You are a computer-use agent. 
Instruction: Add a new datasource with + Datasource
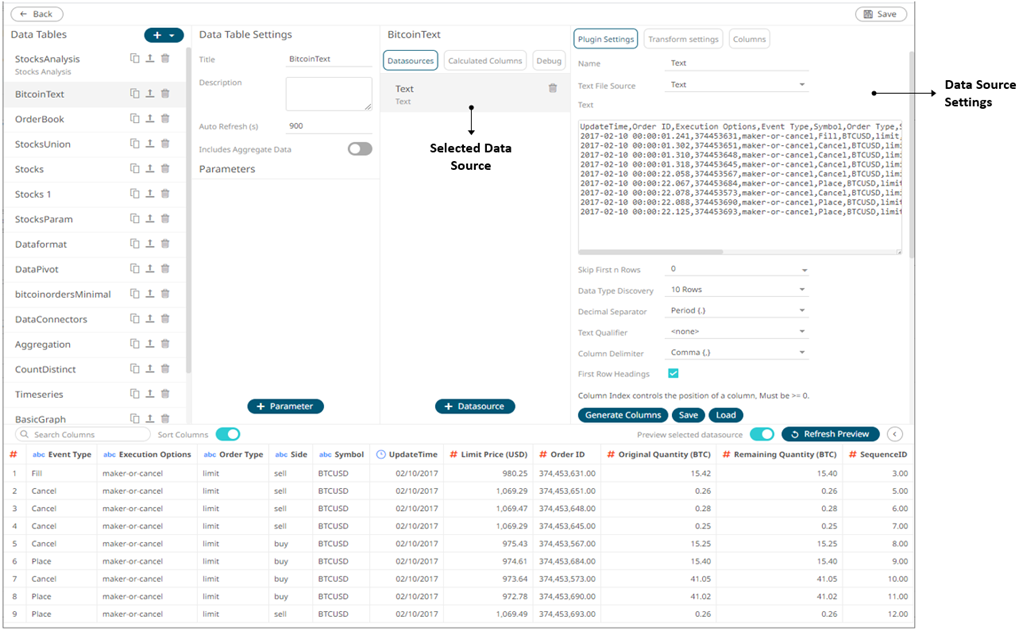(x=474, y=406)
